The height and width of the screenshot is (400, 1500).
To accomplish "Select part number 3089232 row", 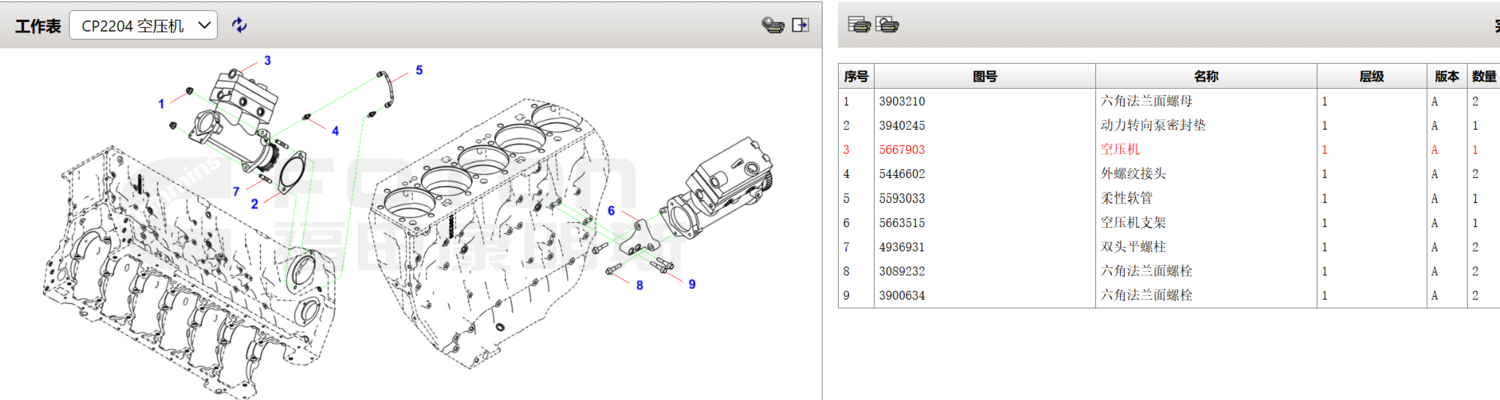I will click(902, 271).
